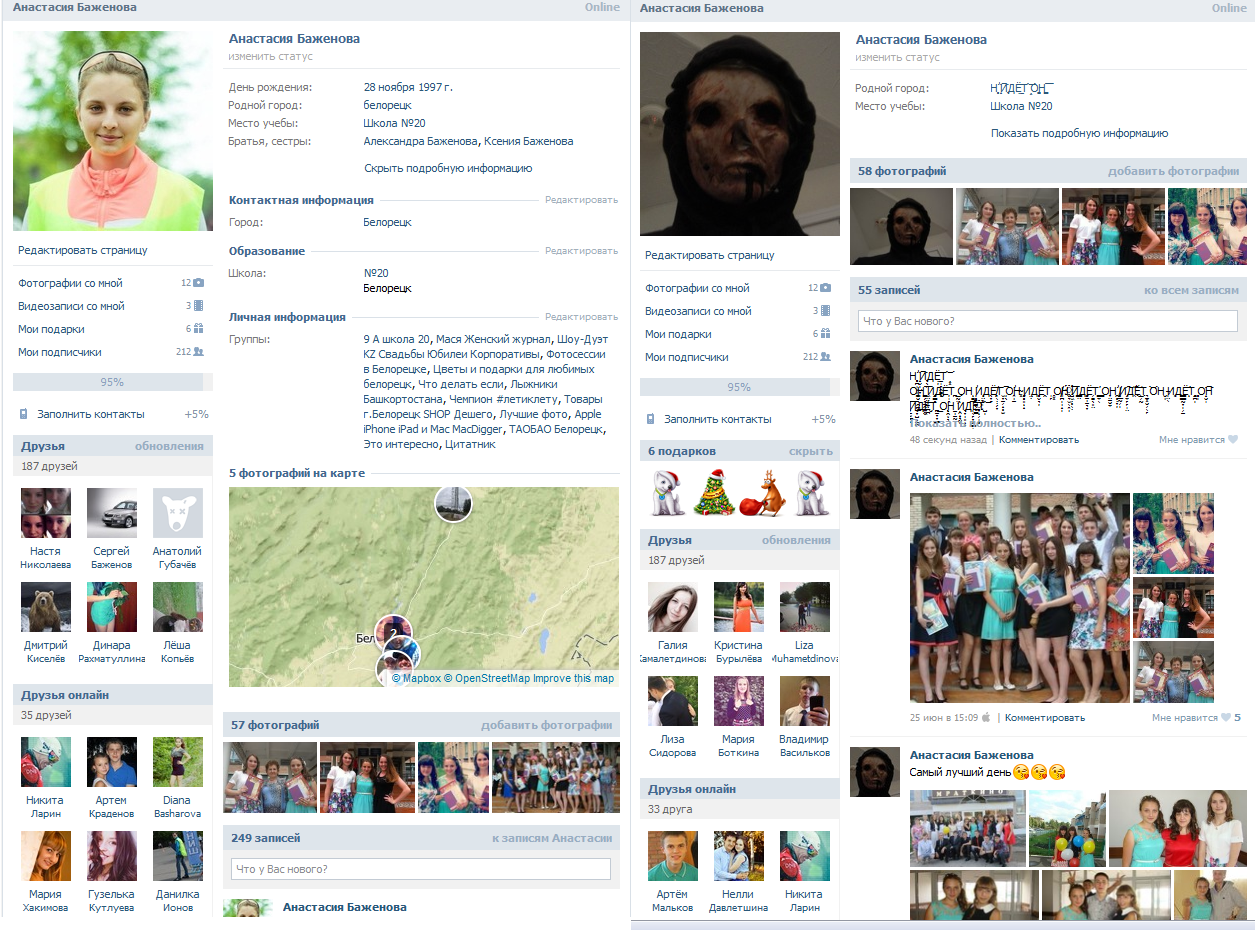Expand details via 'Показать подробную информацию'
Viewport: 1255px width, 941px height.
pos(1079,133)
